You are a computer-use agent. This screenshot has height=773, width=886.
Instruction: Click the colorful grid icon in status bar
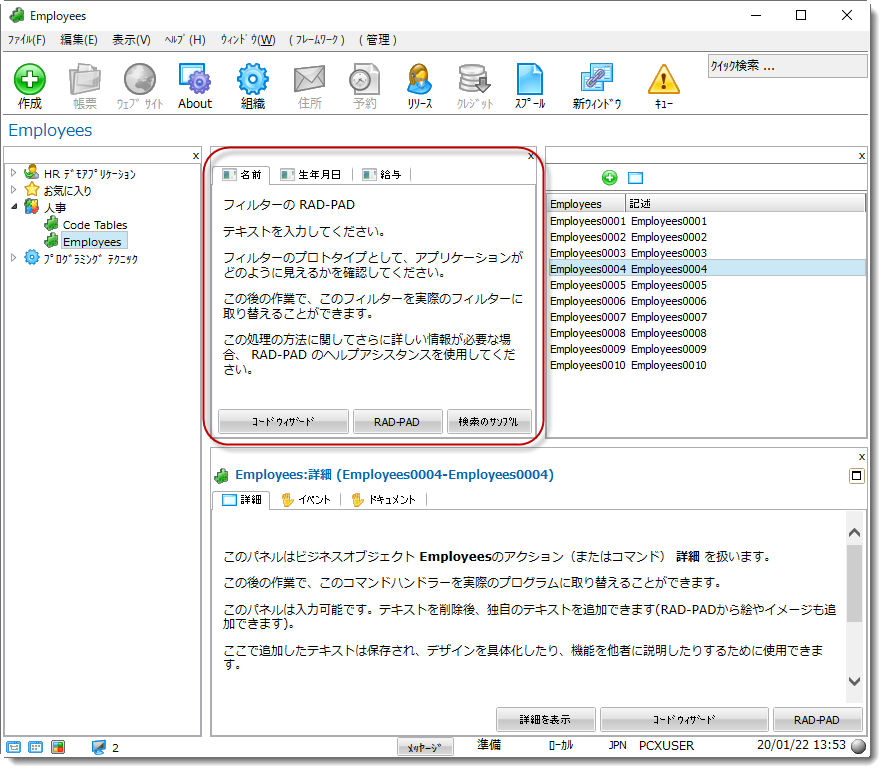click(x=58, y=748)
